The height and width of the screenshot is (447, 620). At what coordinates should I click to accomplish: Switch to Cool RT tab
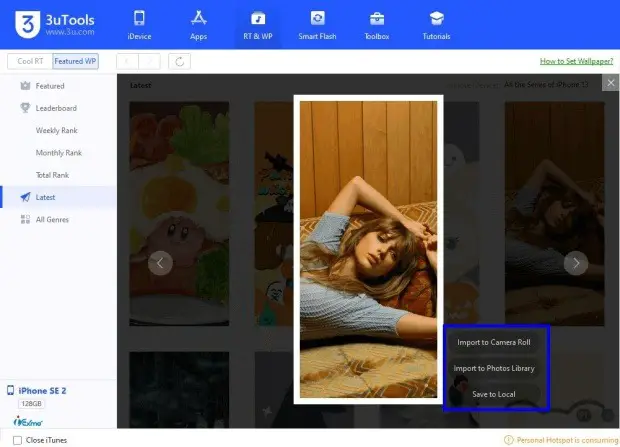[x=30, y=61]
